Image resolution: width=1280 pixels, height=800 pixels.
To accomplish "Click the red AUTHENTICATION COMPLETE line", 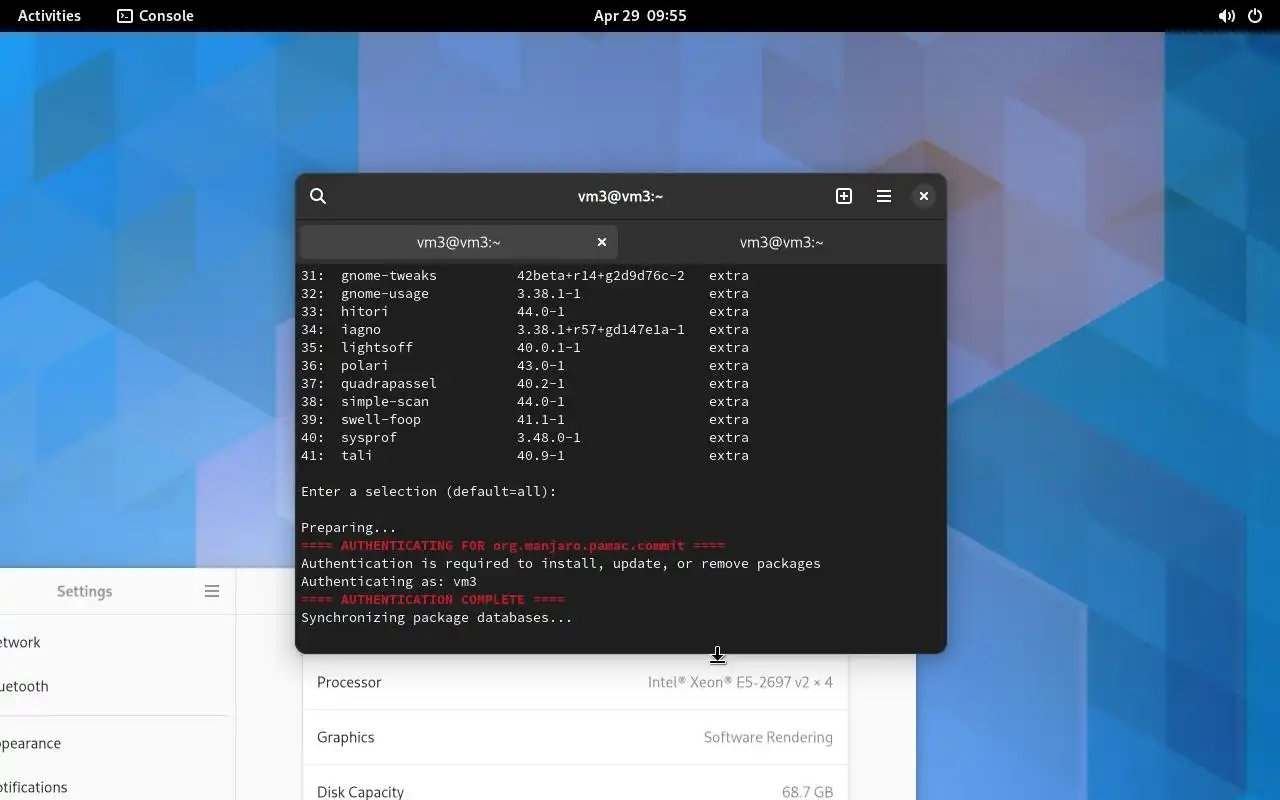I will point(433,599).
